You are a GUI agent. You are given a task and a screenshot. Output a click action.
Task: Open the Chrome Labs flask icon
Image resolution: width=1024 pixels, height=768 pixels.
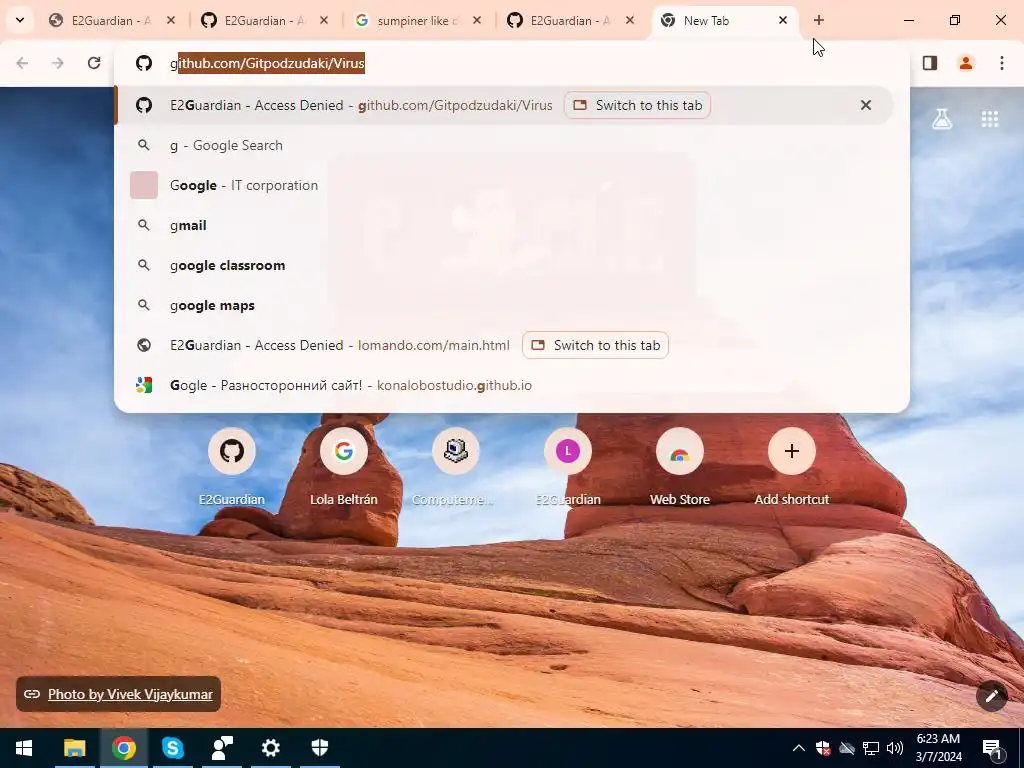coord(942,119)
